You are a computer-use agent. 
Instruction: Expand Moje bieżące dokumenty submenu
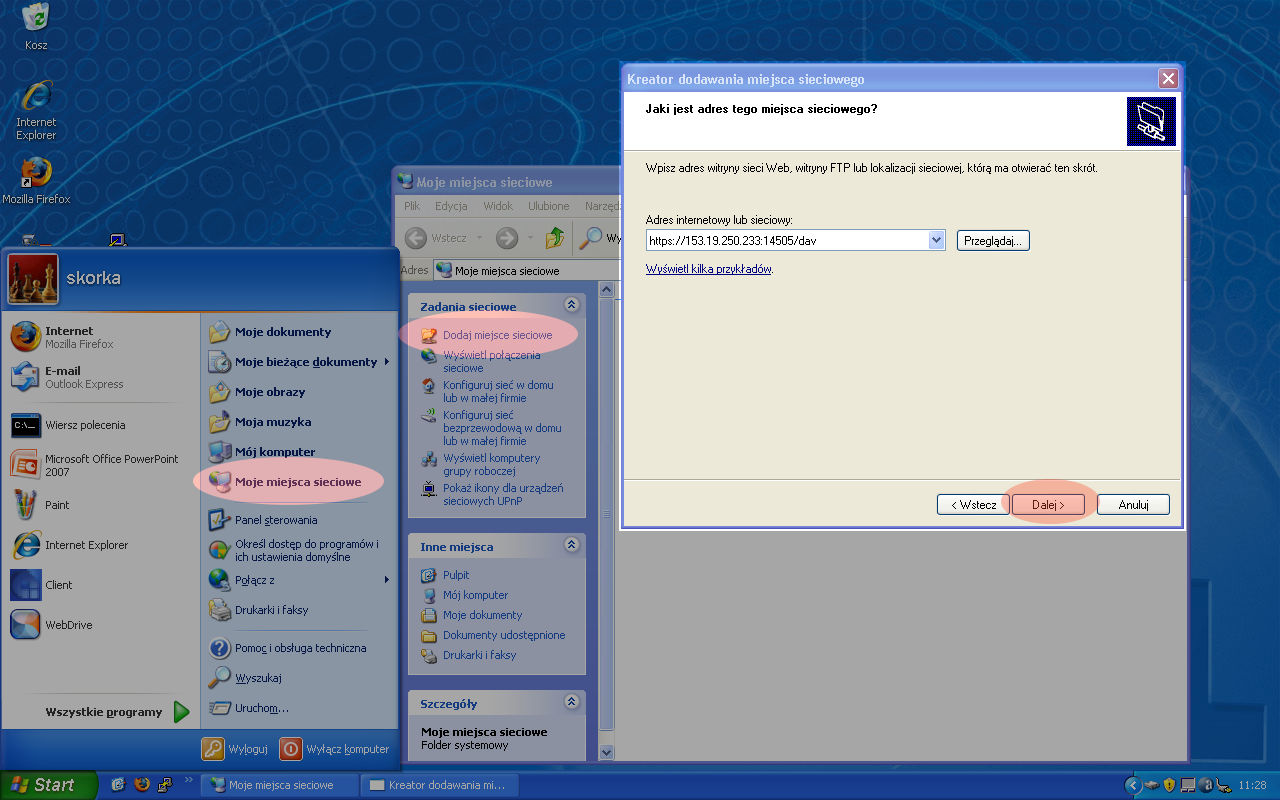pos(298,362)
